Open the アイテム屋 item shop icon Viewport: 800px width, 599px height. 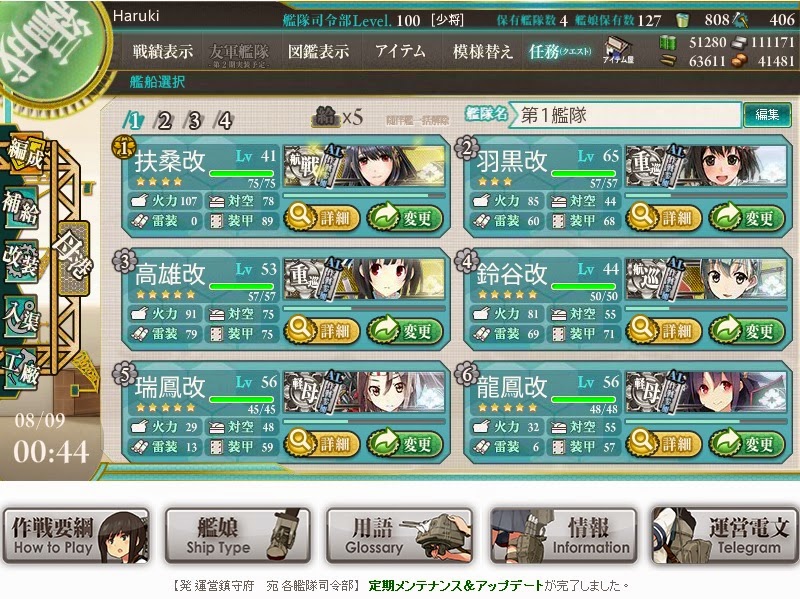618,51
